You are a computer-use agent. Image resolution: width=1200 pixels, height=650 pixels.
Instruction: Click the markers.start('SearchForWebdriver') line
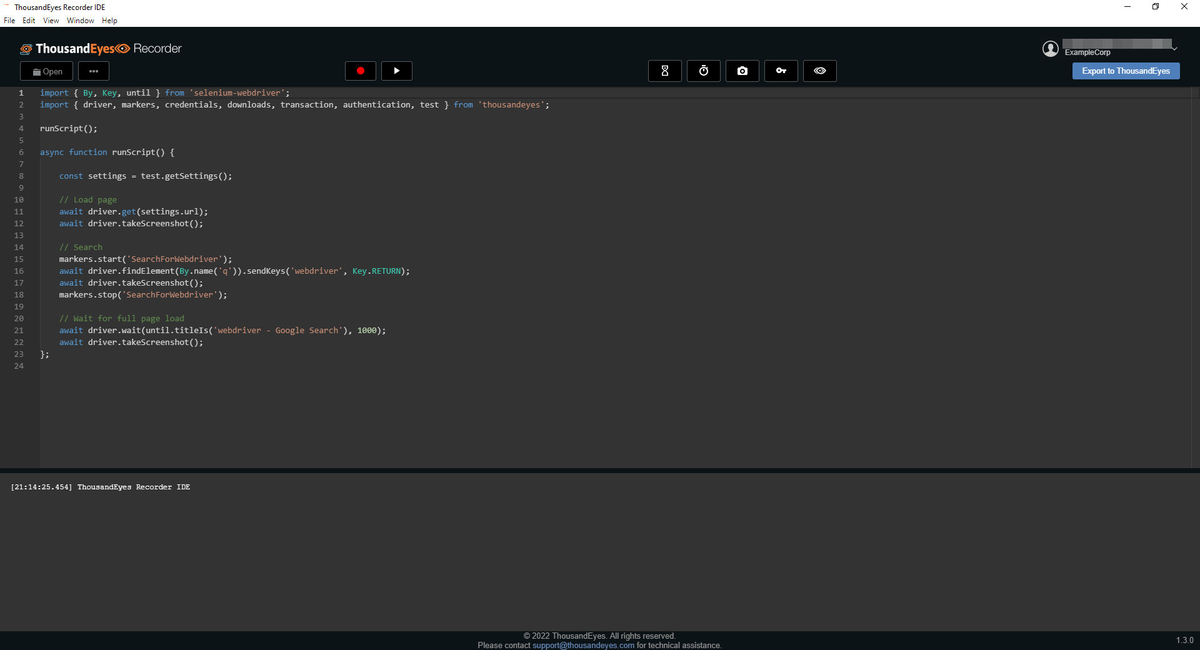[145, 259]
